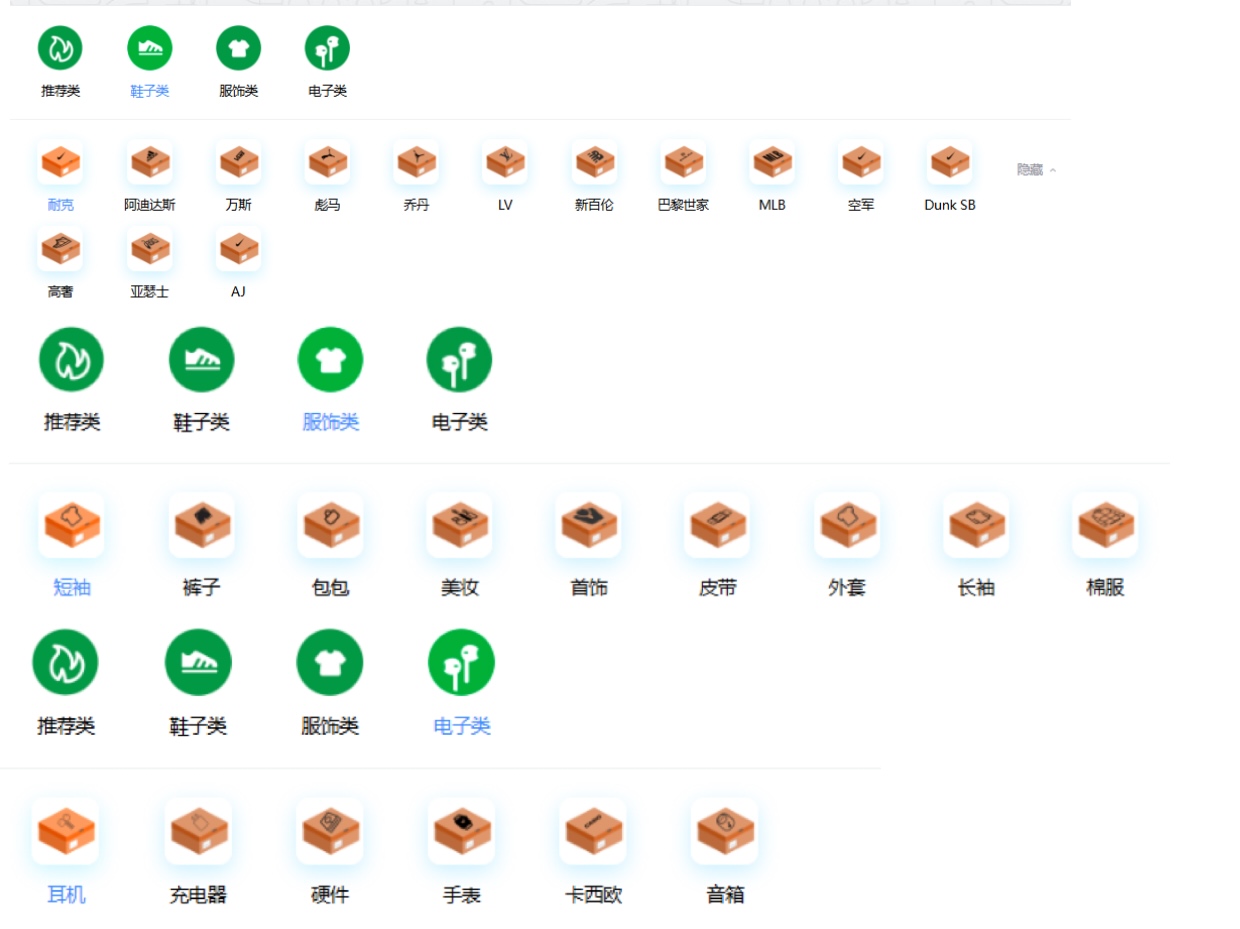This screenshot has width=1240, height=929.
Task: Choose the 棉服 box icon
Action: [x=1105, y=525]
